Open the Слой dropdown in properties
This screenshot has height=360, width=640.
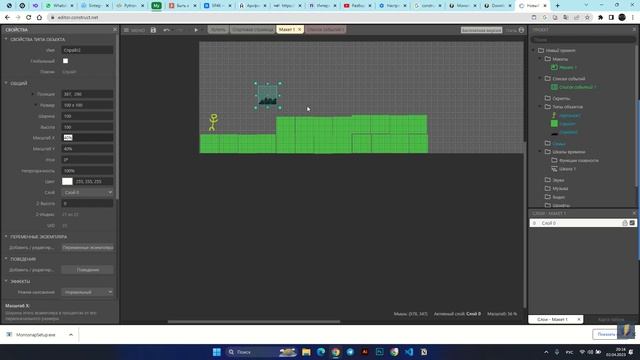click(87, 192)
